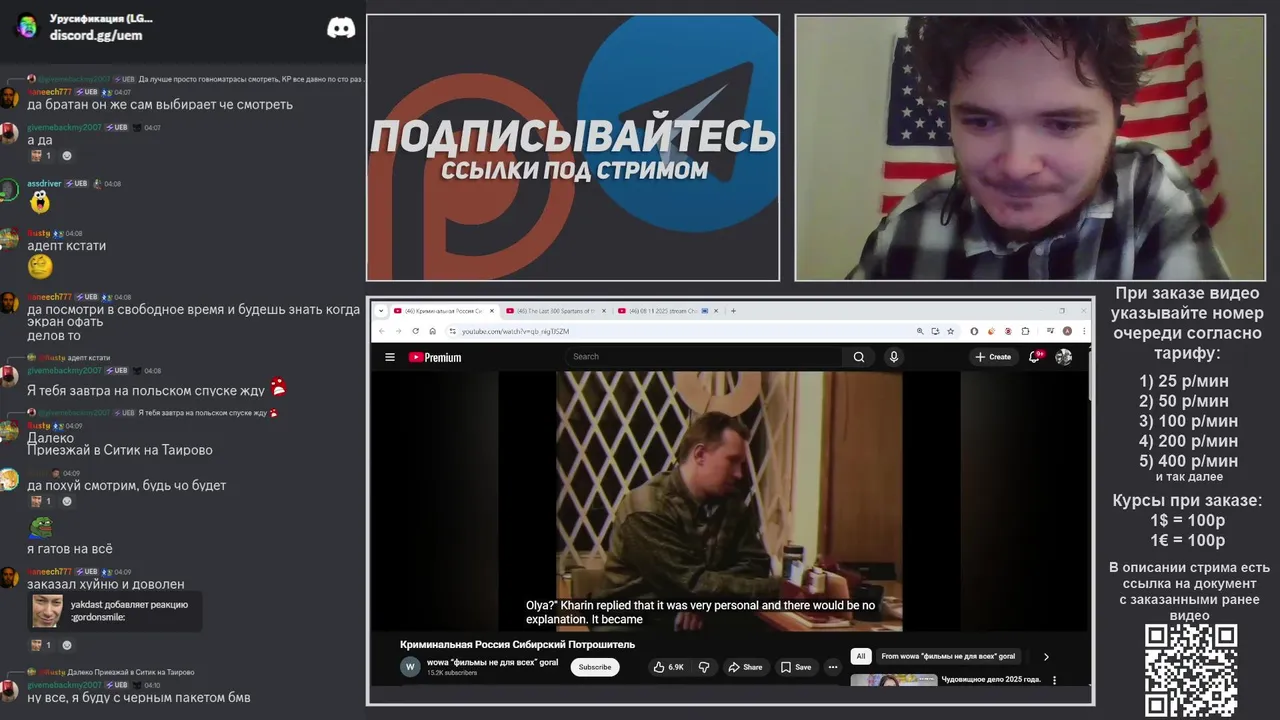Bookmark this page with star icon
The height and width of the screenshot is (720, 1280).
[950, 331]
